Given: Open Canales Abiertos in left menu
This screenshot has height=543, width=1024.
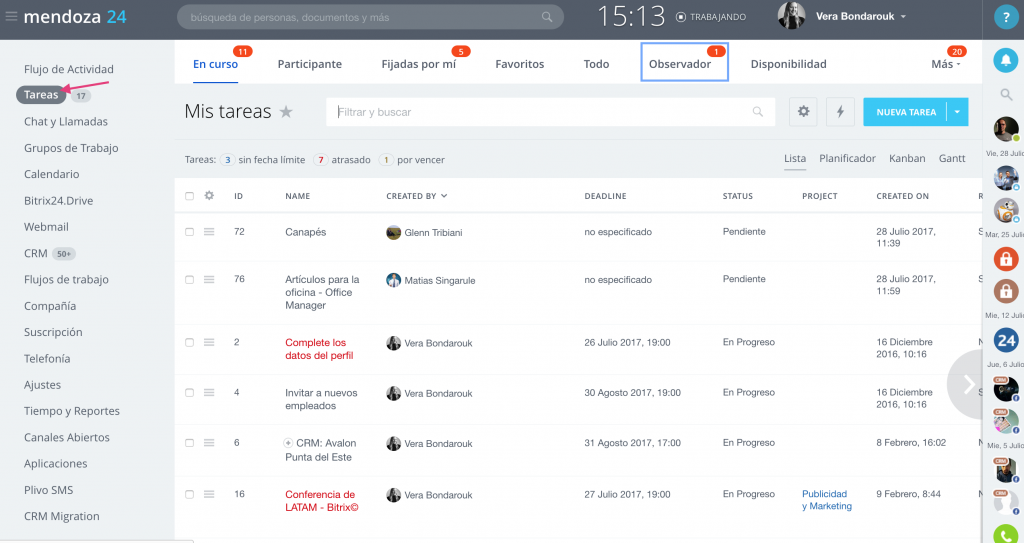Looking at the screenshot, I should click(67, 437).
